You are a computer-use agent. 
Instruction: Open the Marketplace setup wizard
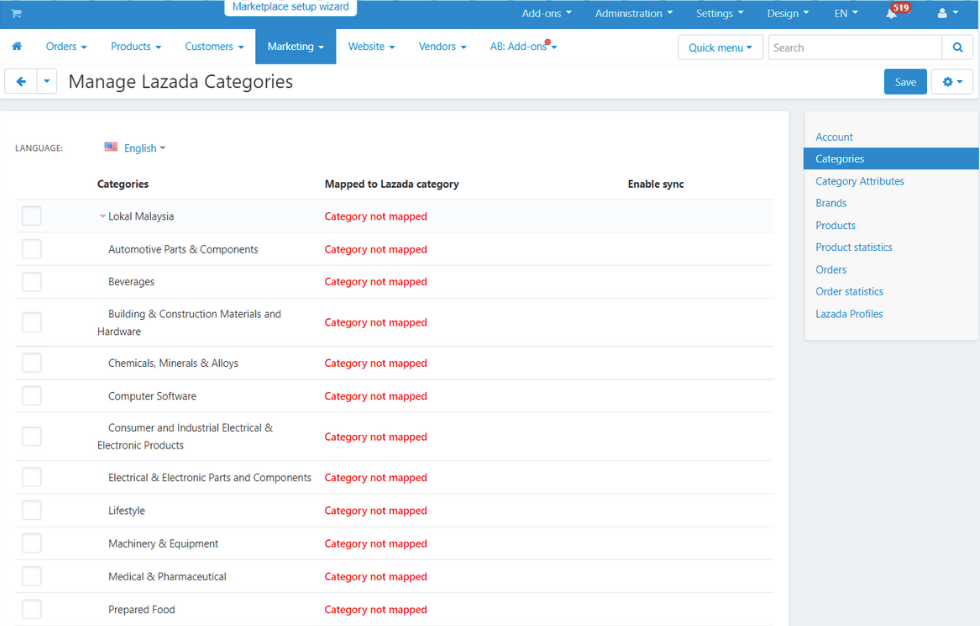[291, 7]
